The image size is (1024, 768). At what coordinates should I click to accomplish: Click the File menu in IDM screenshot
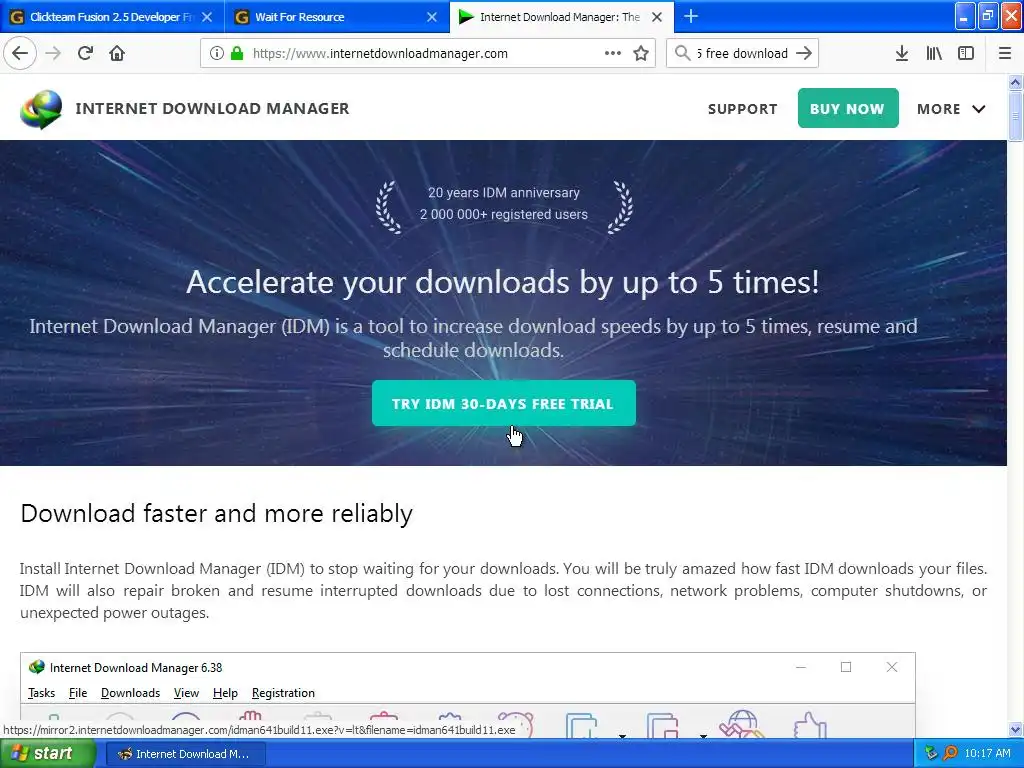click(x=78, y=693)
